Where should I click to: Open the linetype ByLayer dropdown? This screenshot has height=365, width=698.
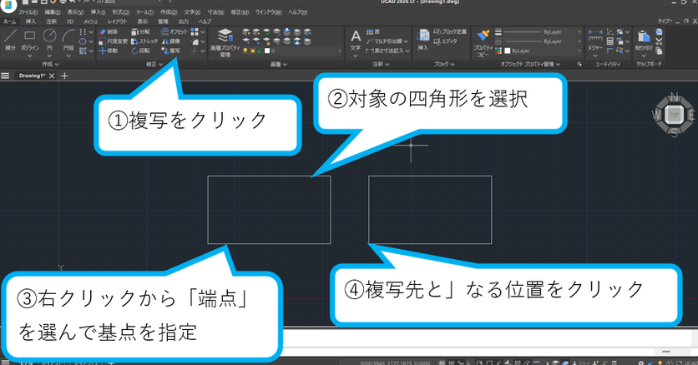pos(579,41)
